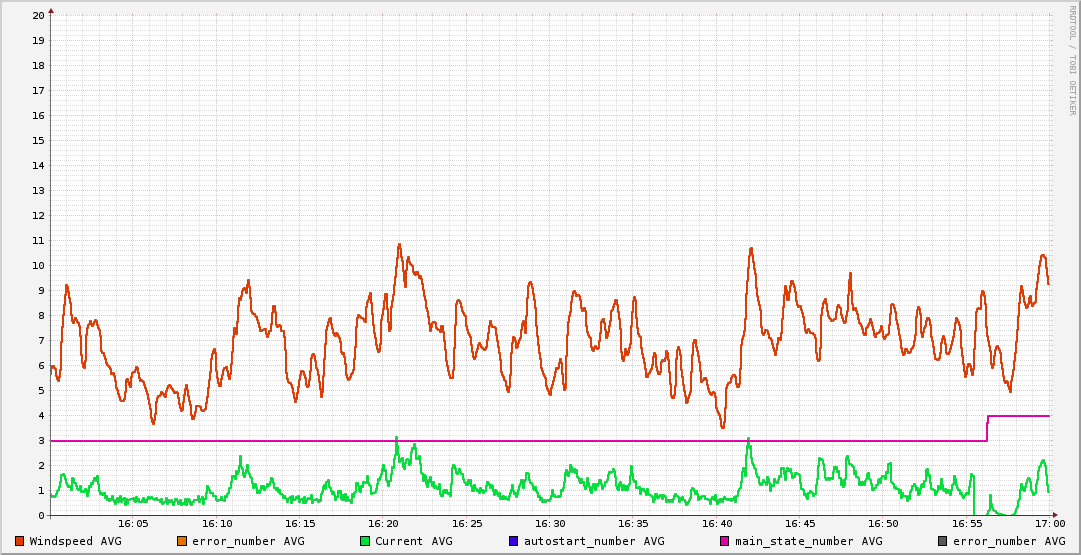Click the orange error_number legend swatch
The height and width of the screenshot is (555, 1081).
181,541
